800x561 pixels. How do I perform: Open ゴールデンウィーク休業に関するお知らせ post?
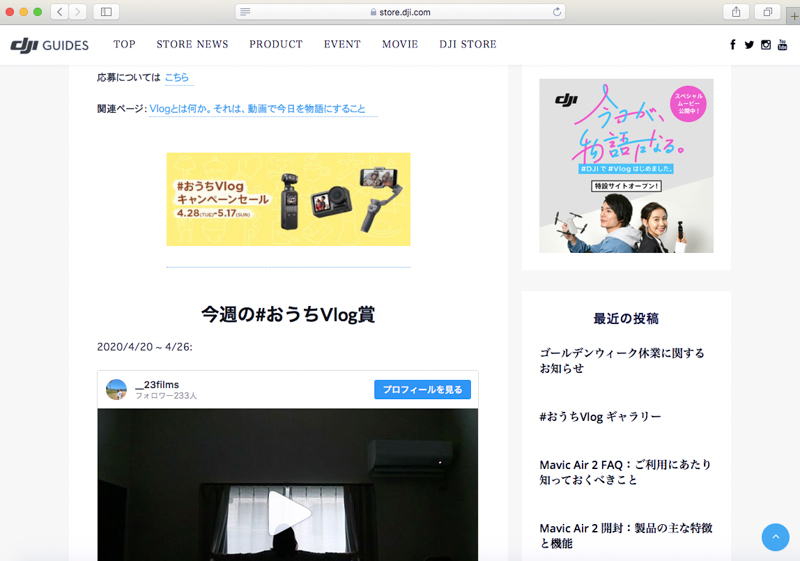click(622, 361)
